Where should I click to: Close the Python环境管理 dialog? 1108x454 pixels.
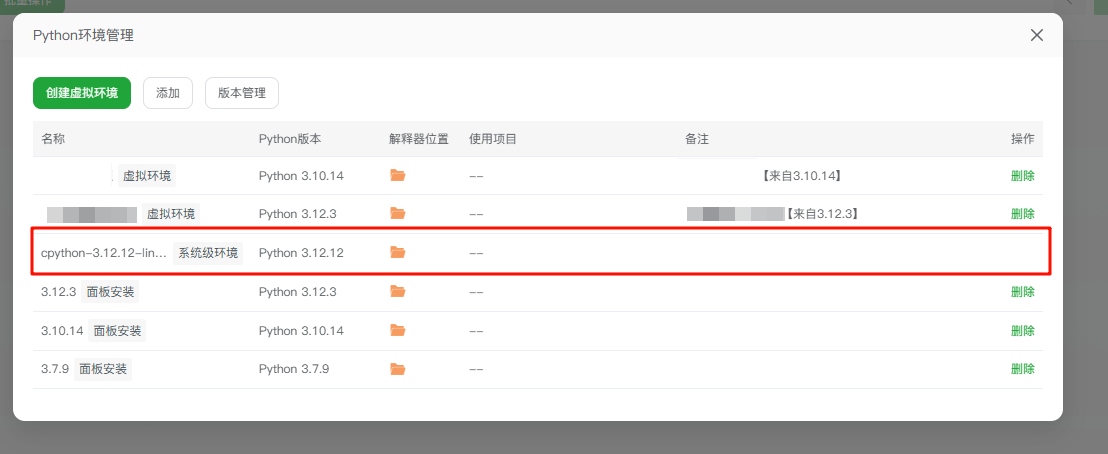pos(1037,36)
